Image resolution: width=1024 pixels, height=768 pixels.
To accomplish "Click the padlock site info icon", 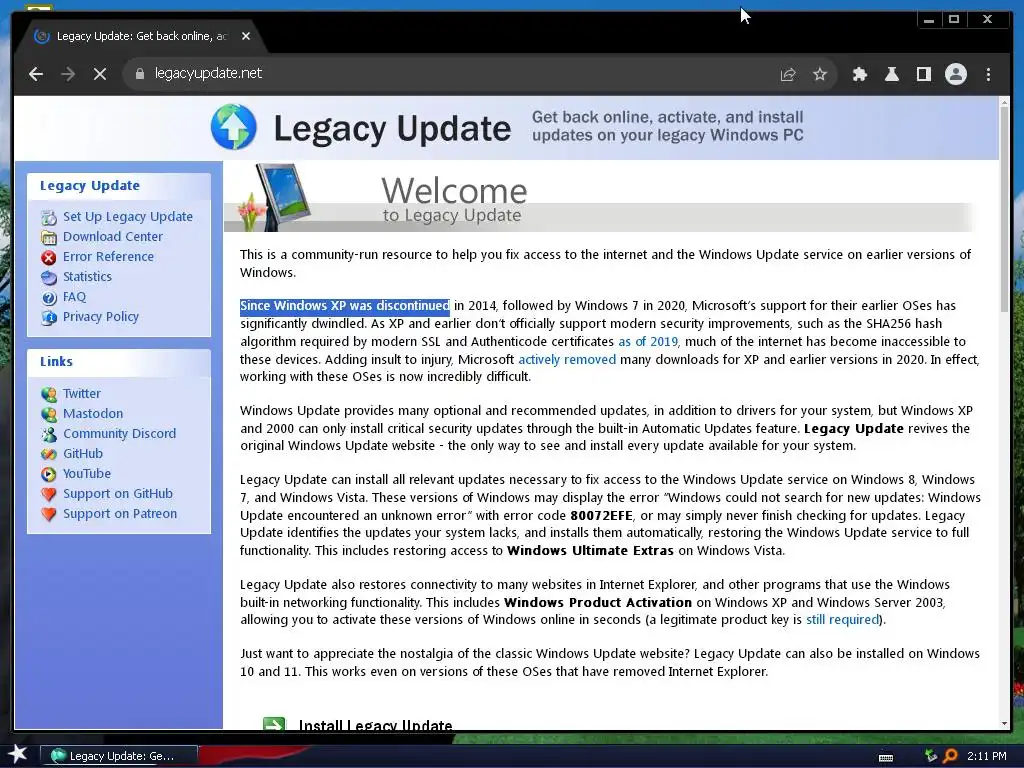I will [x=139, y=74].
